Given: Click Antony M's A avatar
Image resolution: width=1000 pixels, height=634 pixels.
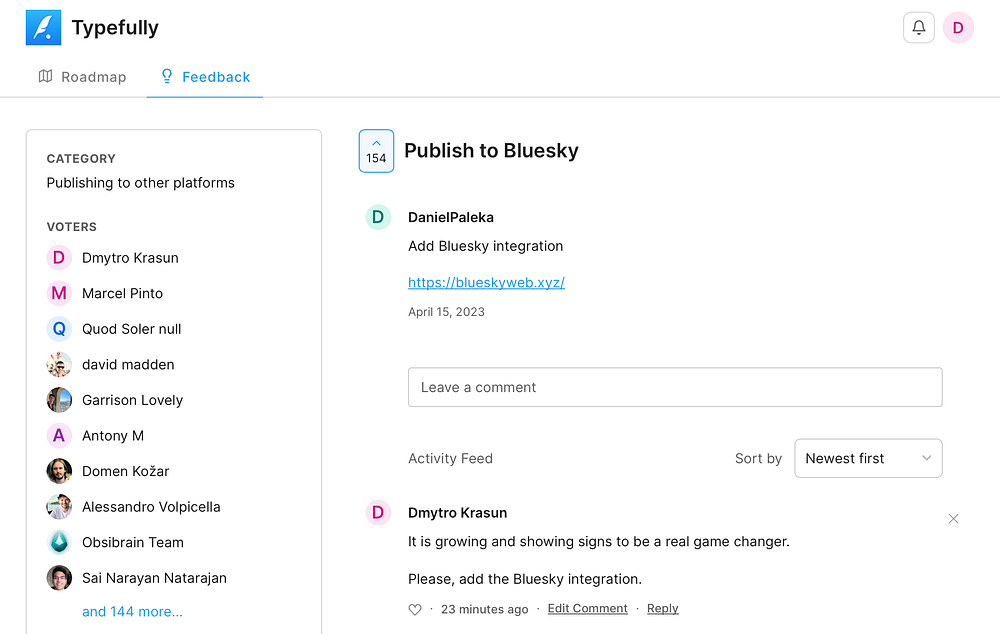Looking at the screenshot, I should pos(59,436).
